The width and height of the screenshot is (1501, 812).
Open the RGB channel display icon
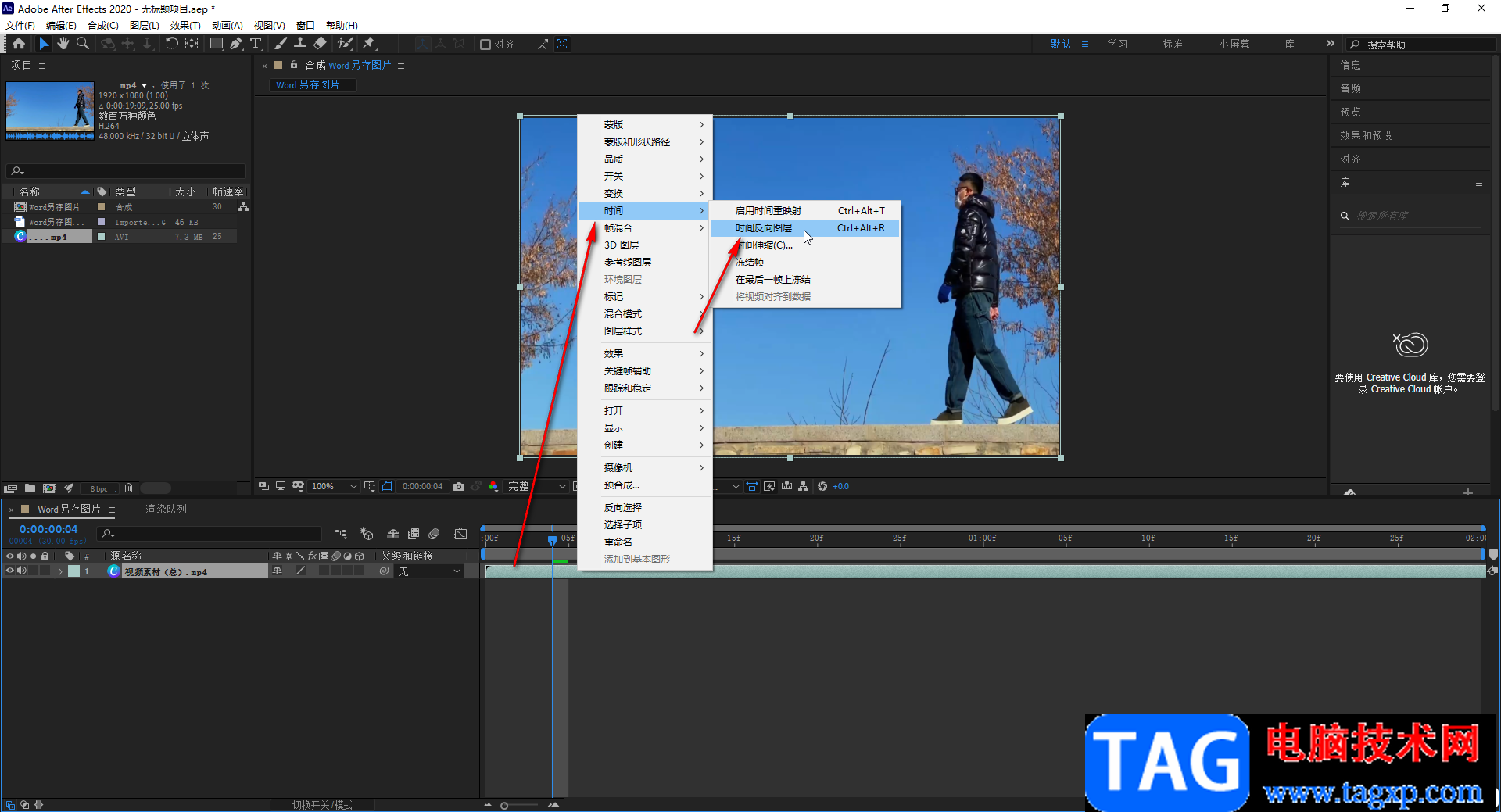493,486
